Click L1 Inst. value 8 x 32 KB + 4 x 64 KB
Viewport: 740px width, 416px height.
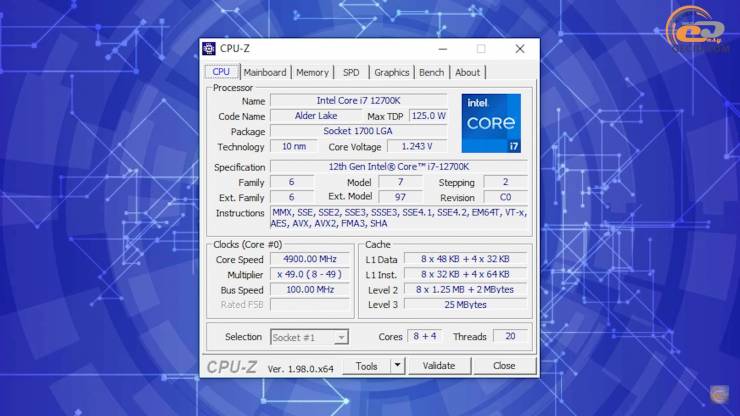pos(465,274)
